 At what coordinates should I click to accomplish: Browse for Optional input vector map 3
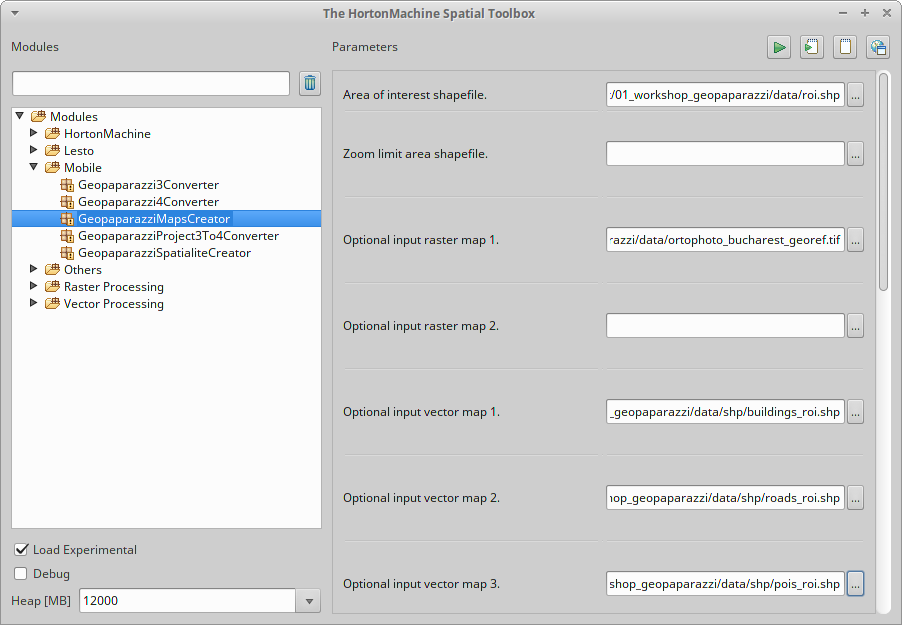pyautogui.click(x=855, y=584)
